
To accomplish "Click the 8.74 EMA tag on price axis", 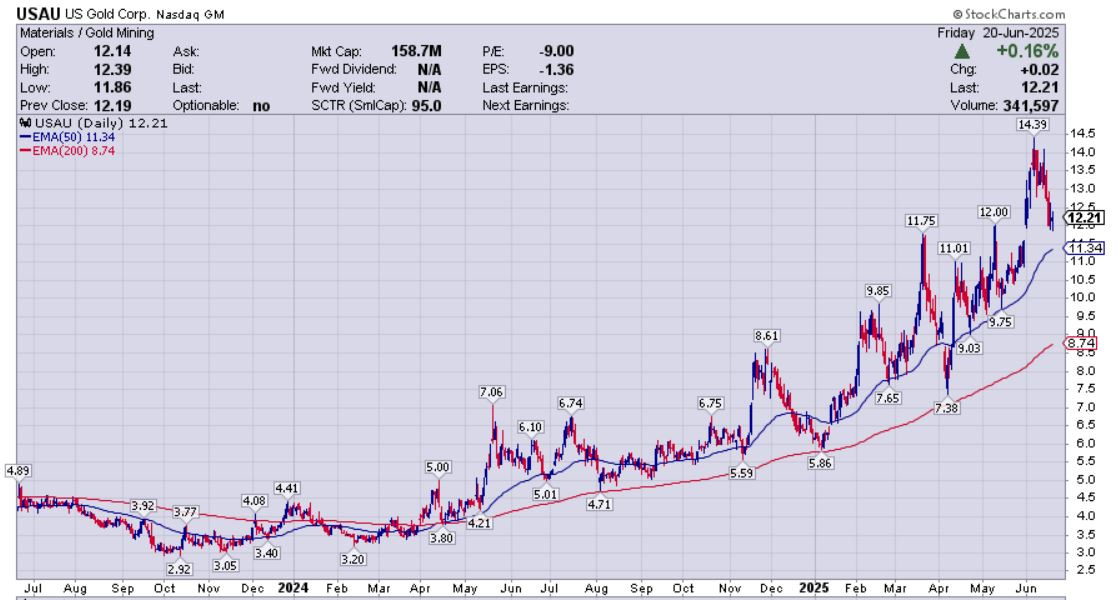I will tap(1082, 343).
